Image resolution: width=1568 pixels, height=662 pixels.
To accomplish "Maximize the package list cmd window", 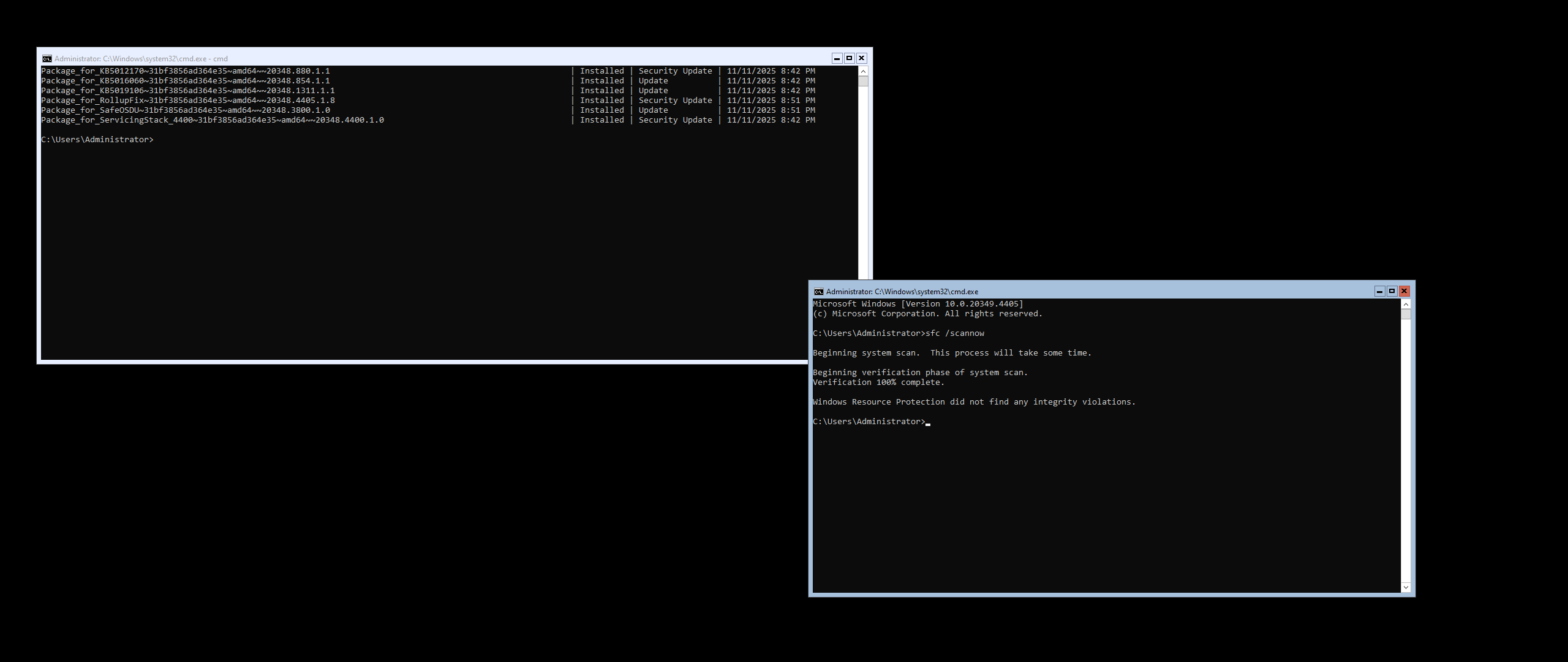I will (x=849, y=58).
